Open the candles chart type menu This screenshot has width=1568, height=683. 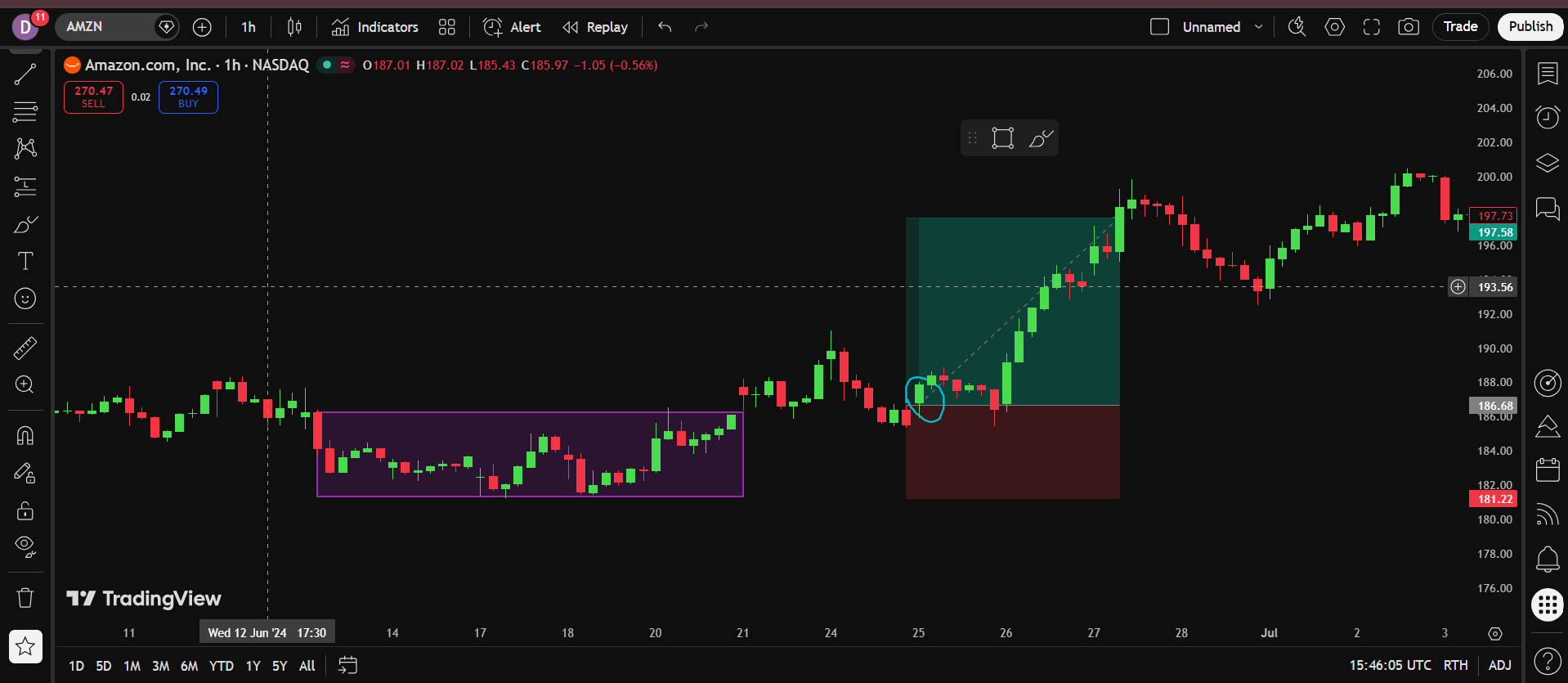pyautogui.click(x=294, y=27)
